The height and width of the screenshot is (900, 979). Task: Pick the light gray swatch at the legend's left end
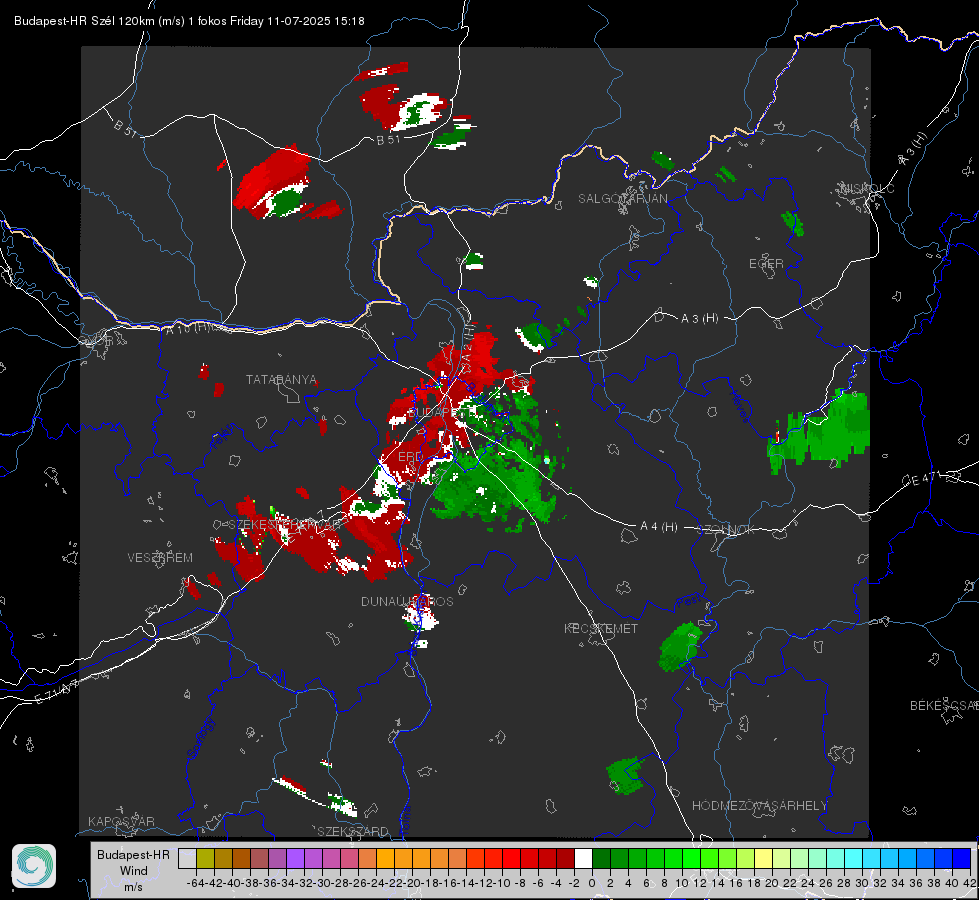pyautogui.click(x=187, y=858)
